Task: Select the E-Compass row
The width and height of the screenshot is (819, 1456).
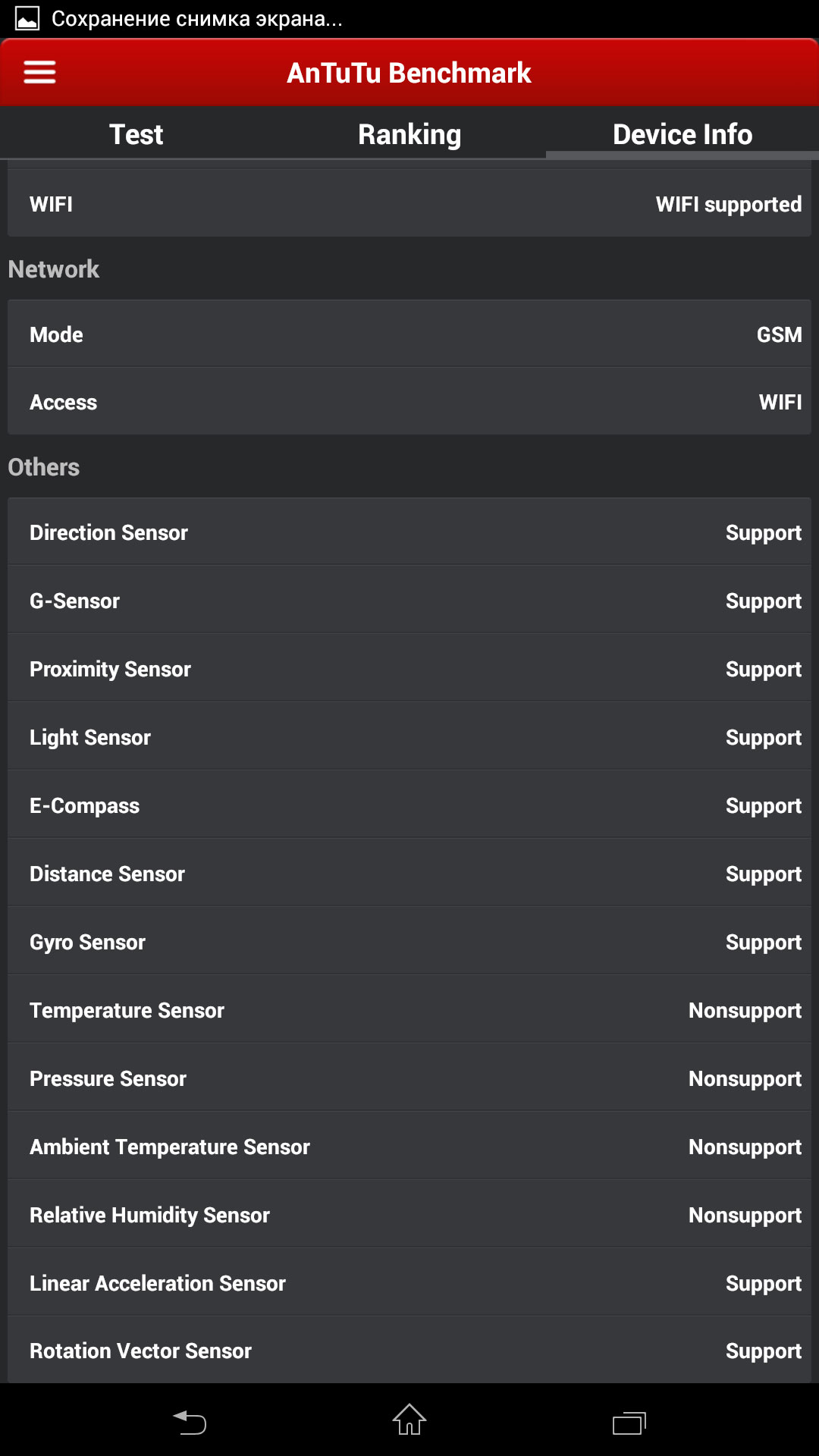Action: click(409, 805)
